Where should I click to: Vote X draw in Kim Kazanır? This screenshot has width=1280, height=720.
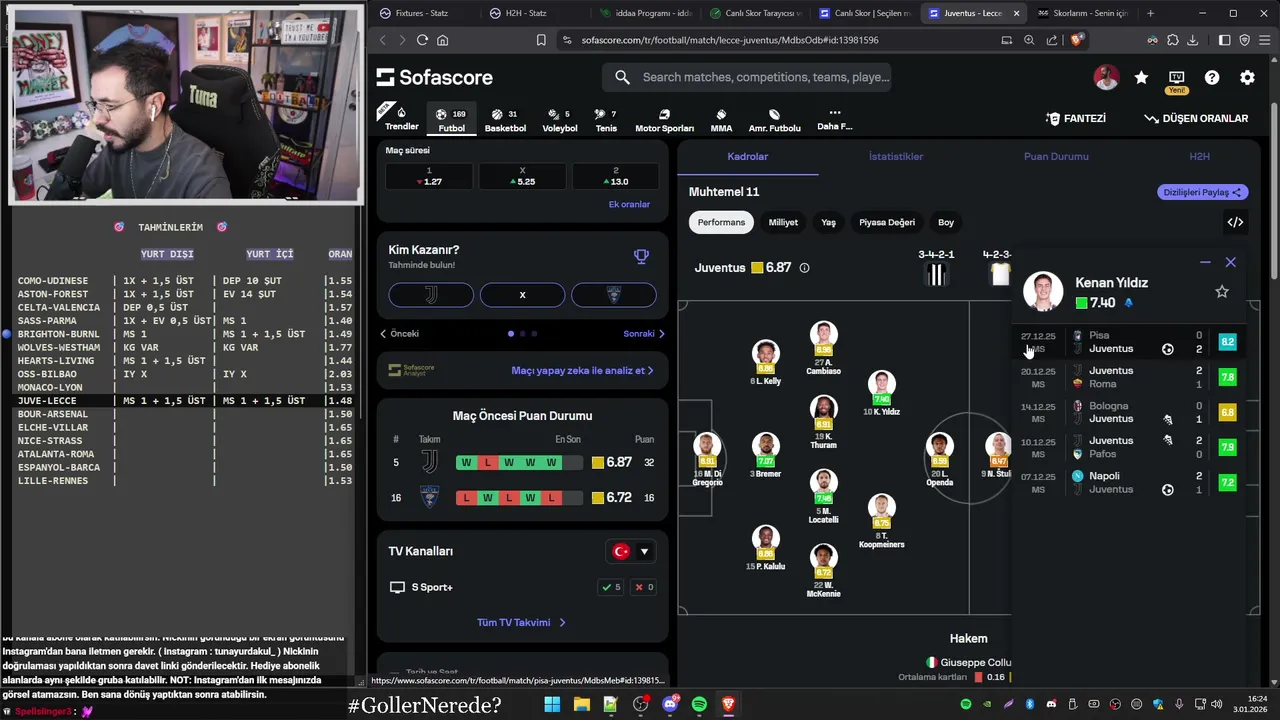(522, 294)
